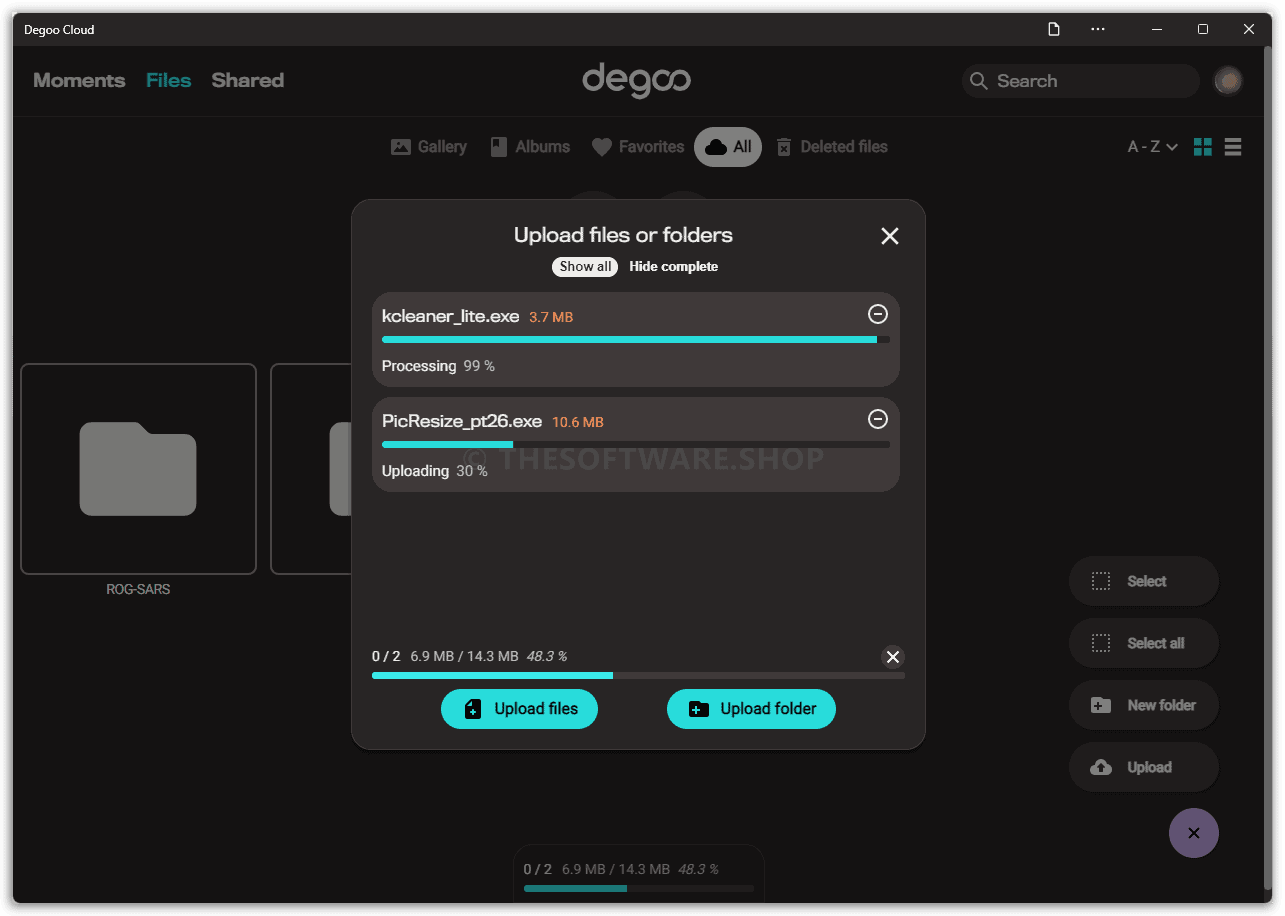Click the search magnifier icon

(x=979, y=81)
